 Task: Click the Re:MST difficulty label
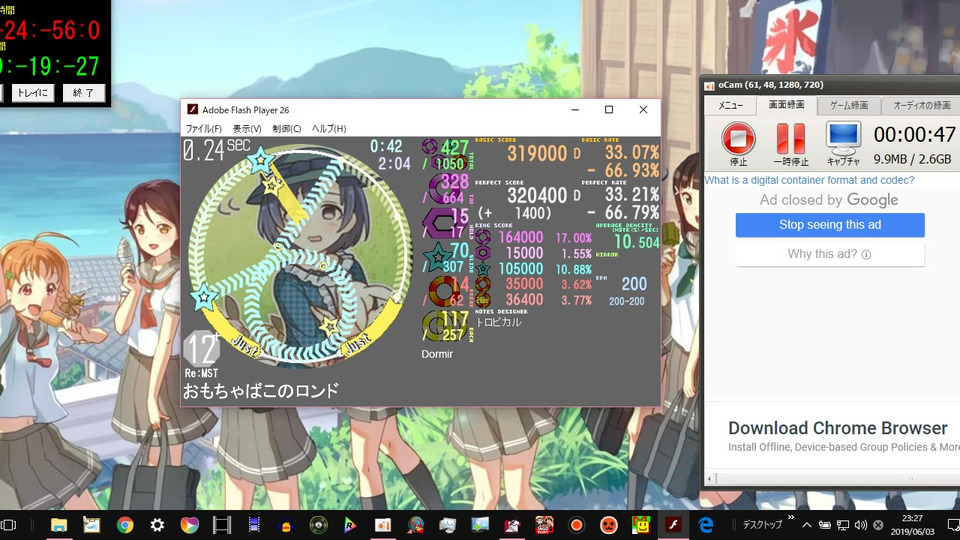tap(201, 373)
